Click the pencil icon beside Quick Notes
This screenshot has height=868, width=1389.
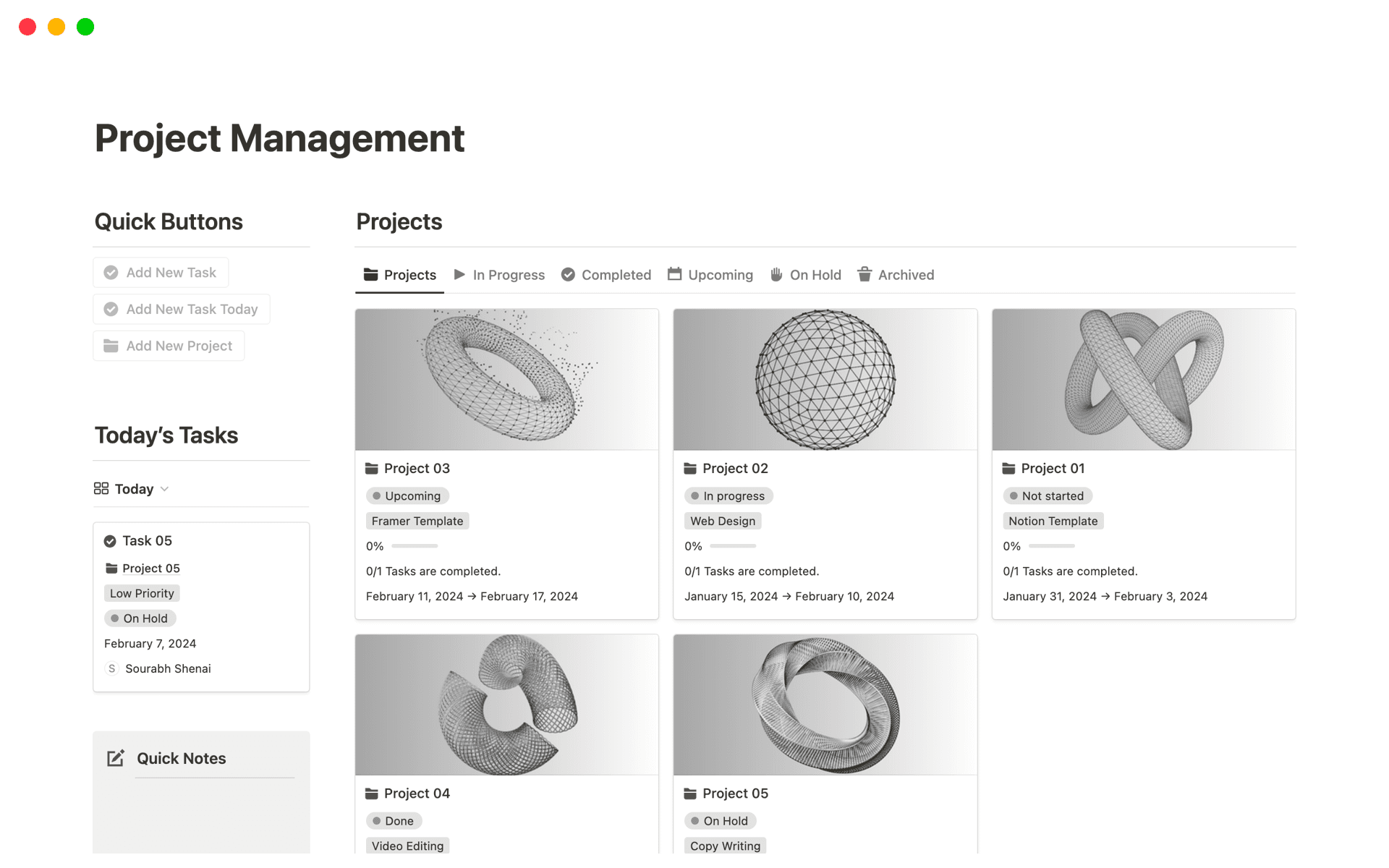pos(115,758)
